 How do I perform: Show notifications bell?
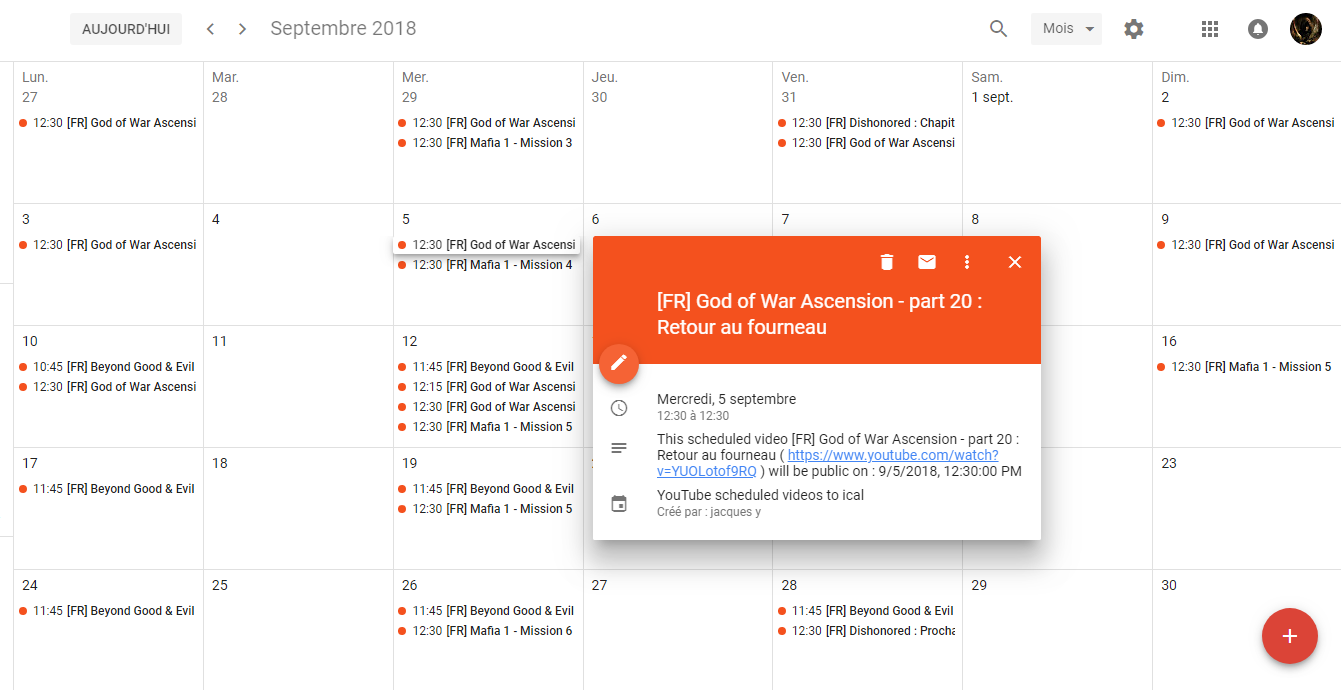tap(1258, 29)
